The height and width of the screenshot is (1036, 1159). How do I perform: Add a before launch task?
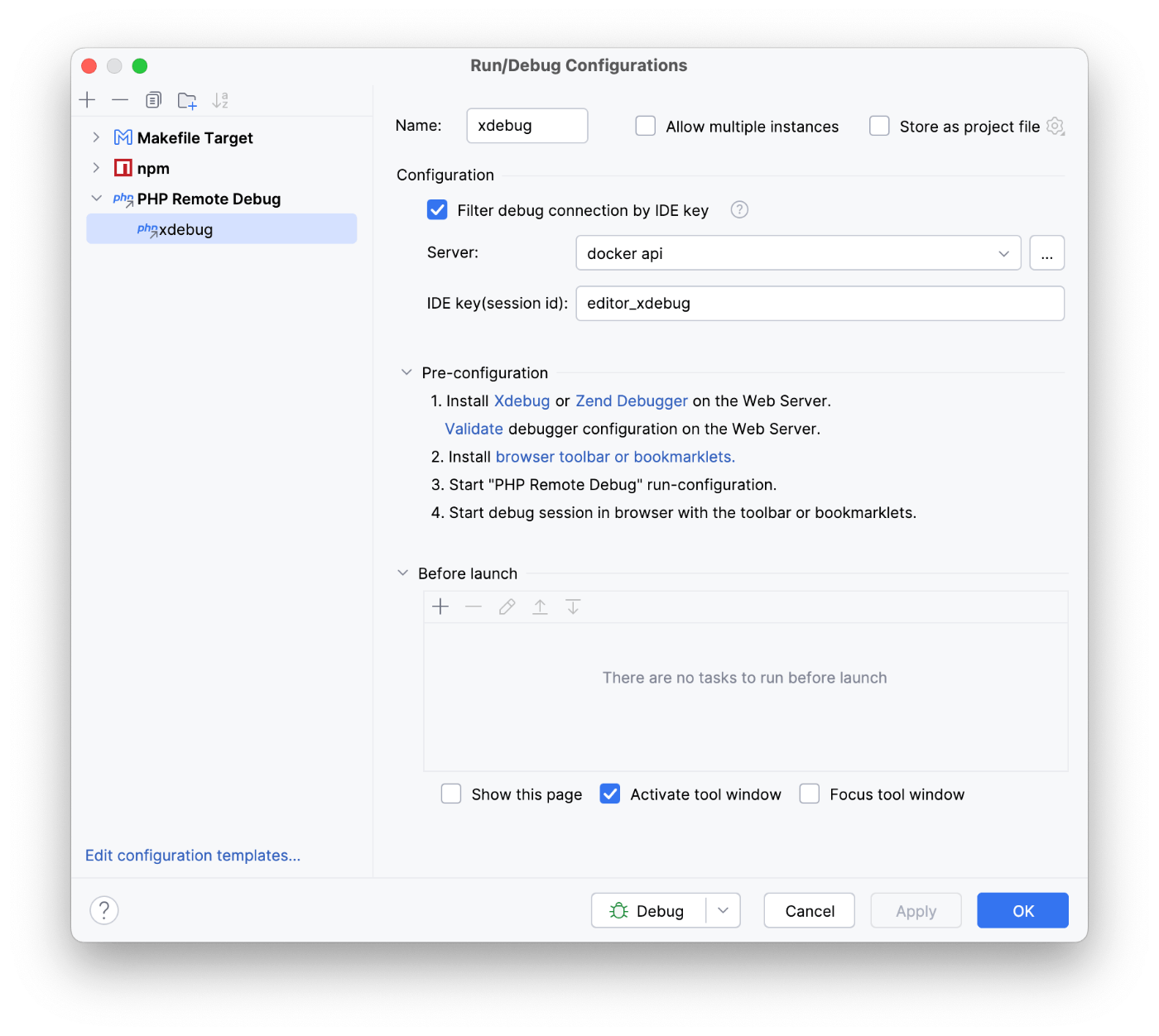pyautogui.click(x=440, y=607)
